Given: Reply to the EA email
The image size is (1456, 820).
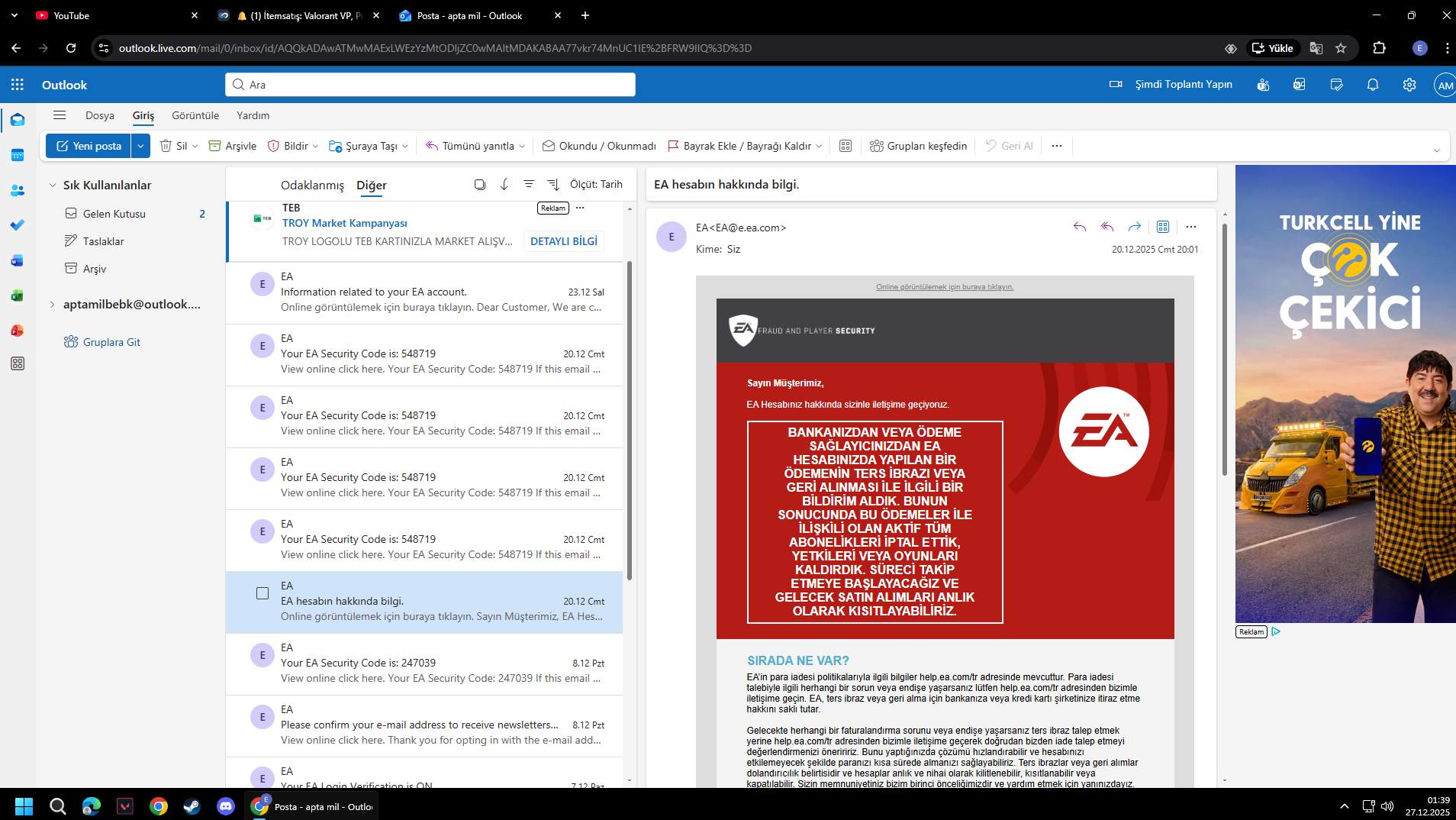Looking at the screenshot, I should (1080, 227).
